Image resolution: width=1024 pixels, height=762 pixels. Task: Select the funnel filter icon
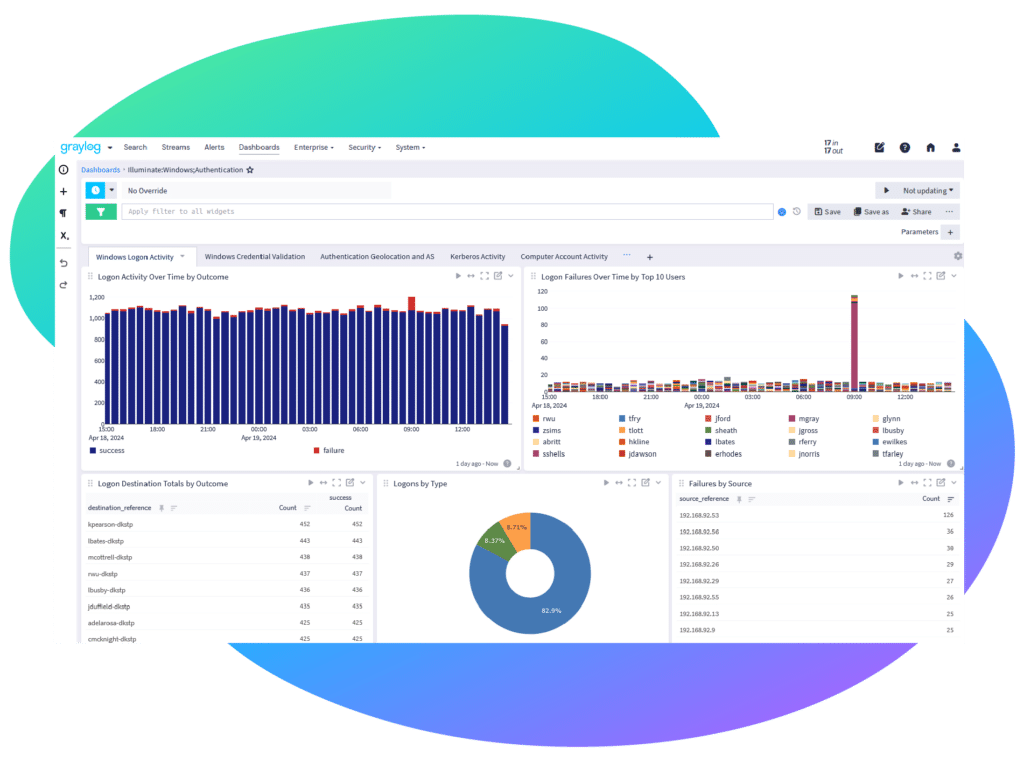coord(101,212)
